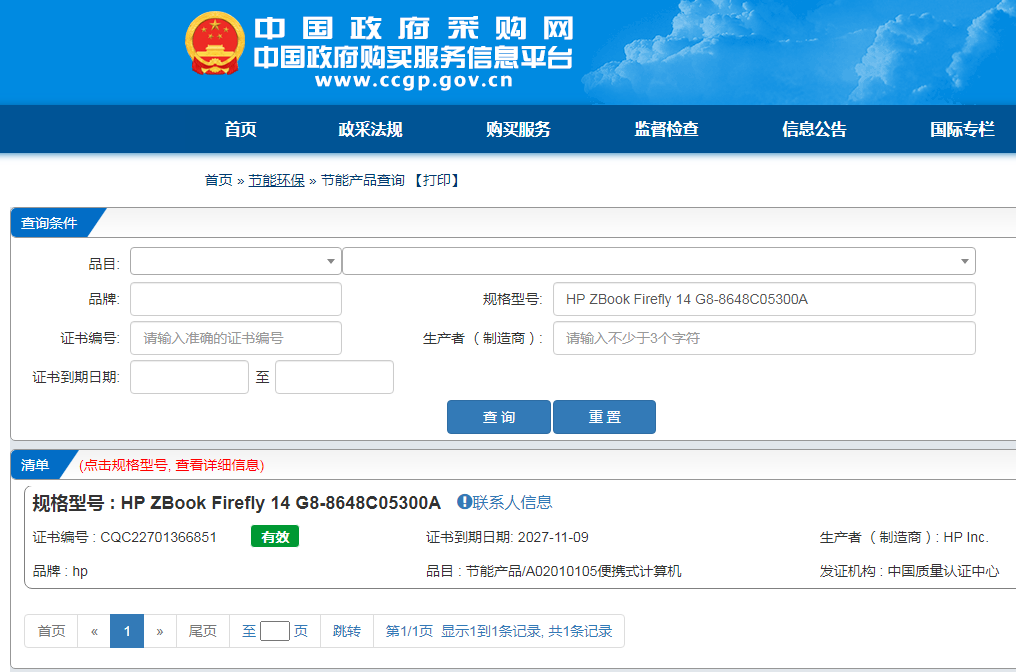This screenshot has width=1016, height=672.
Task: Click 中国质量认证中心 issuing body text
Action: coord(943,571)
